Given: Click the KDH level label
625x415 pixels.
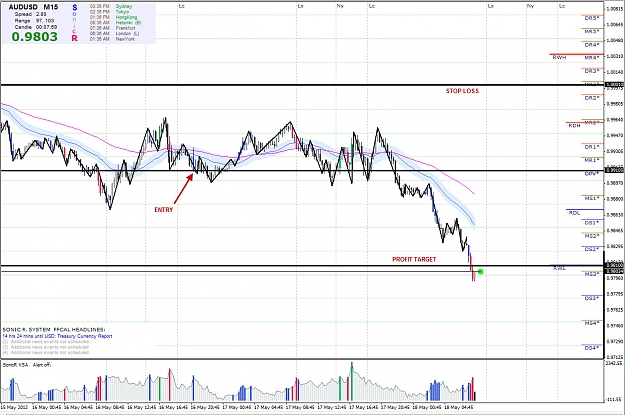Looking at the screenshot, I should point(574,126).
